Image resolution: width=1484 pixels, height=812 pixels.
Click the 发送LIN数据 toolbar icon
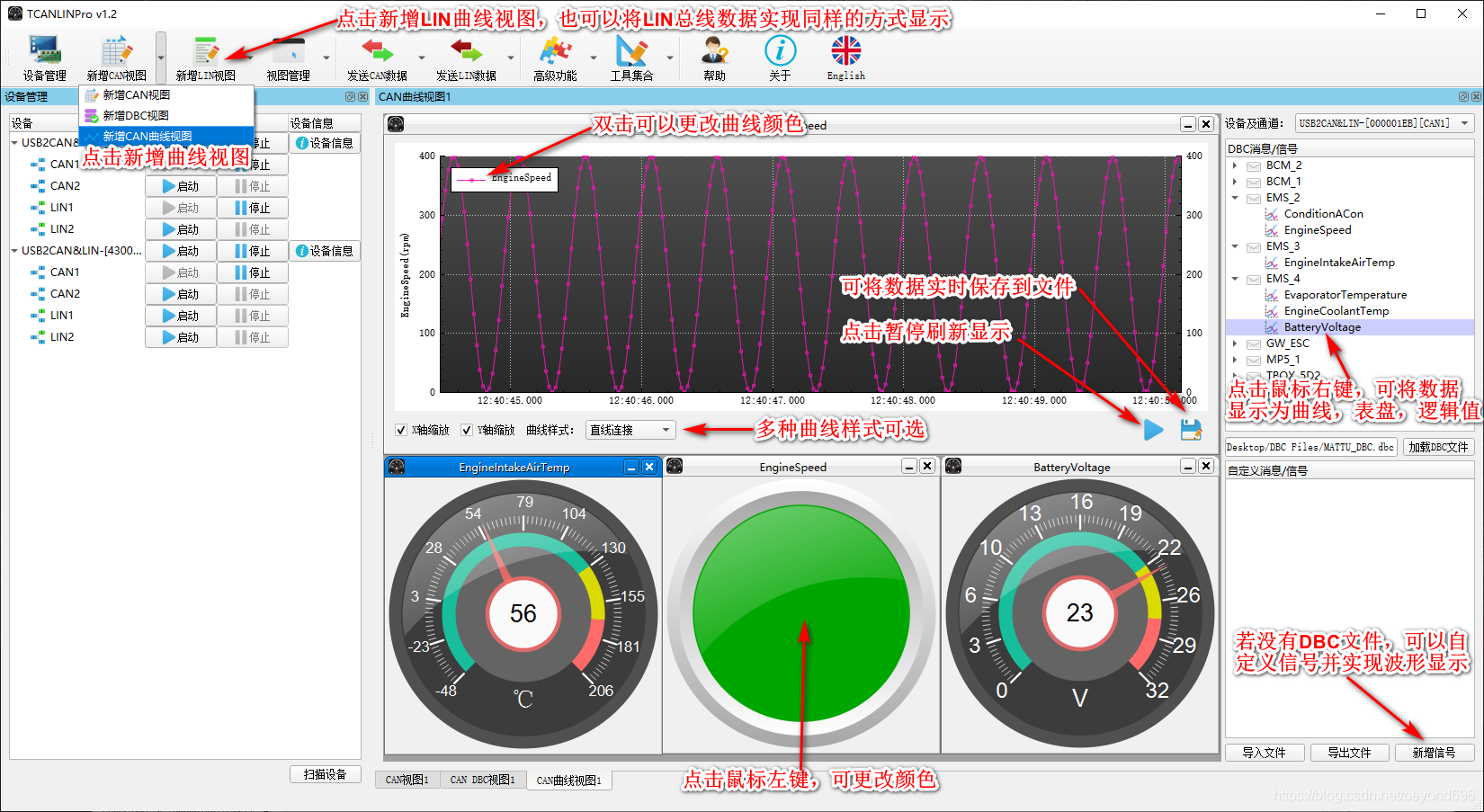coord(466,58)
